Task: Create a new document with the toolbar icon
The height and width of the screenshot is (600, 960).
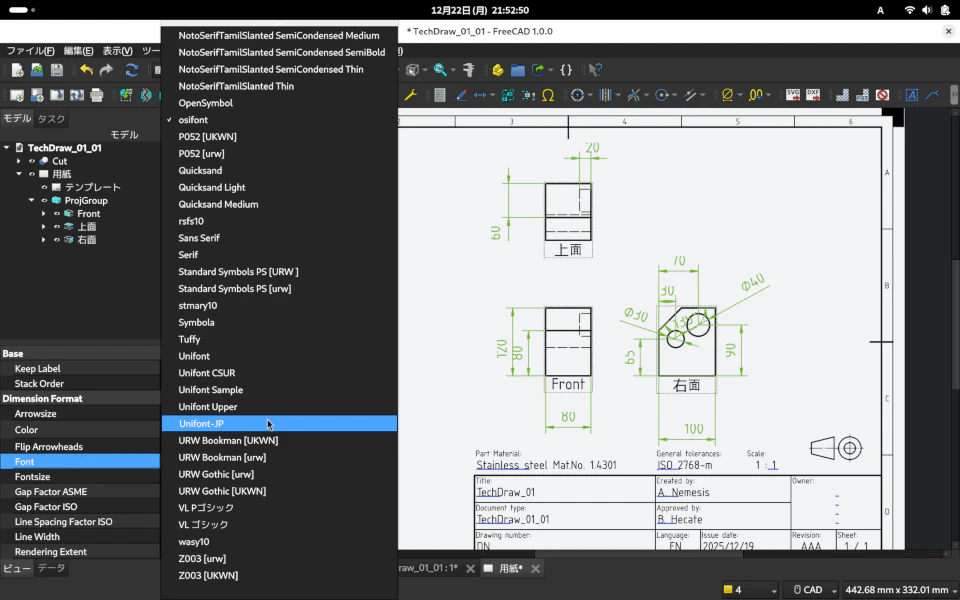Action: tap(17, 70)
